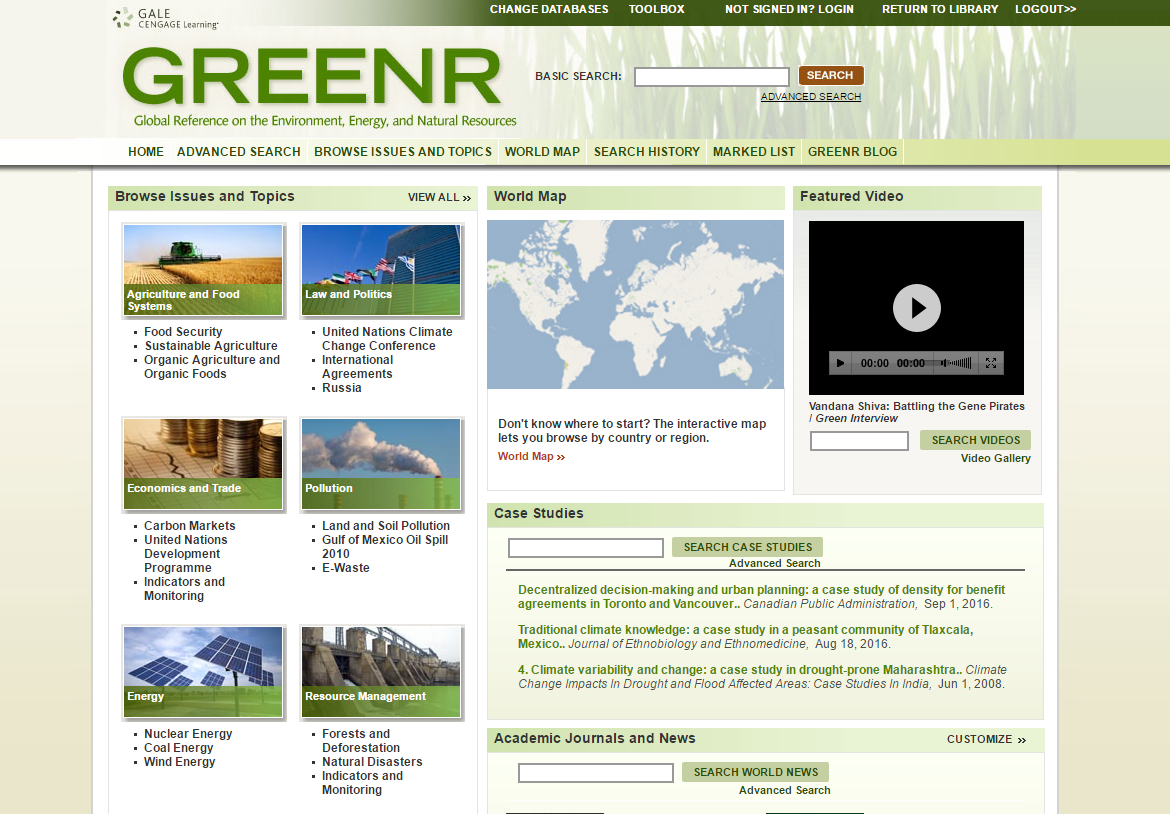Screen dimensions: 1170x814
Task: Click the Gale Cengage Learning logo
Action: tap(166, 19)
